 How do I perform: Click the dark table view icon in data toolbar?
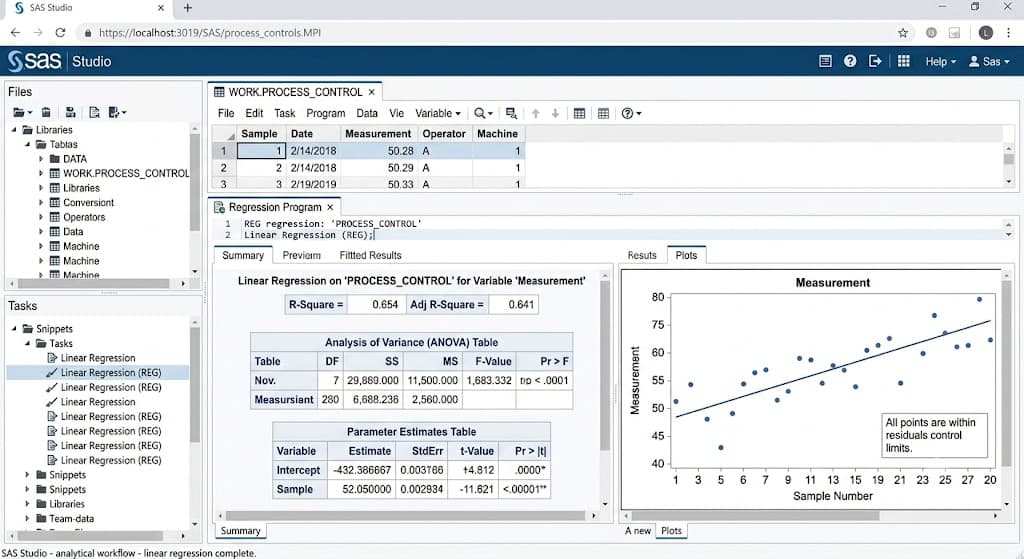[579, 113]
